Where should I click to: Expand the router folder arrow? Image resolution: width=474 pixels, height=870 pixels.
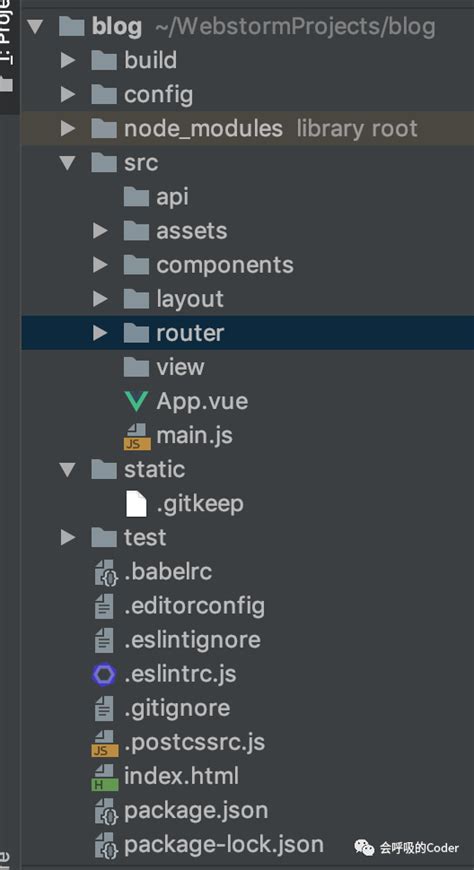tap(100, 333)
